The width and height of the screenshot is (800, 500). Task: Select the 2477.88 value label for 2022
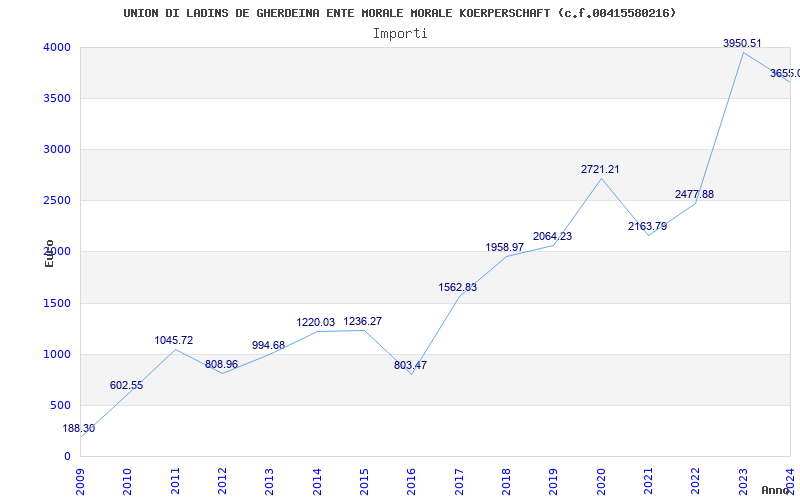click(x=694, y=194)
